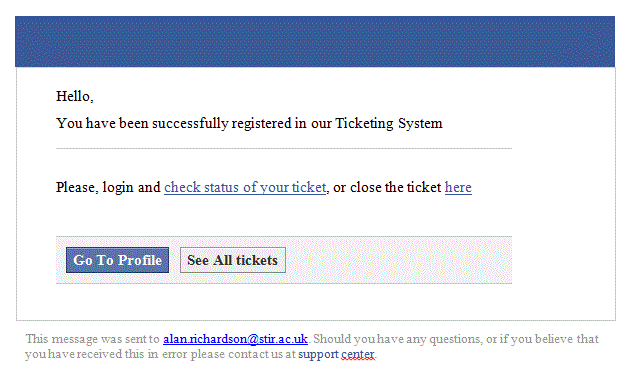Open the See All tickets button

[x=233, y=260]
